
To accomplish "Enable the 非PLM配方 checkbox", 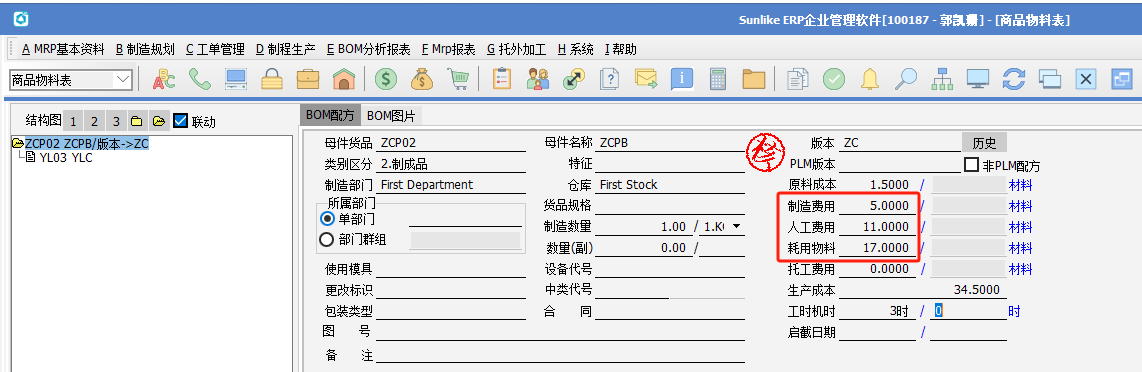I will coord(971,165).
